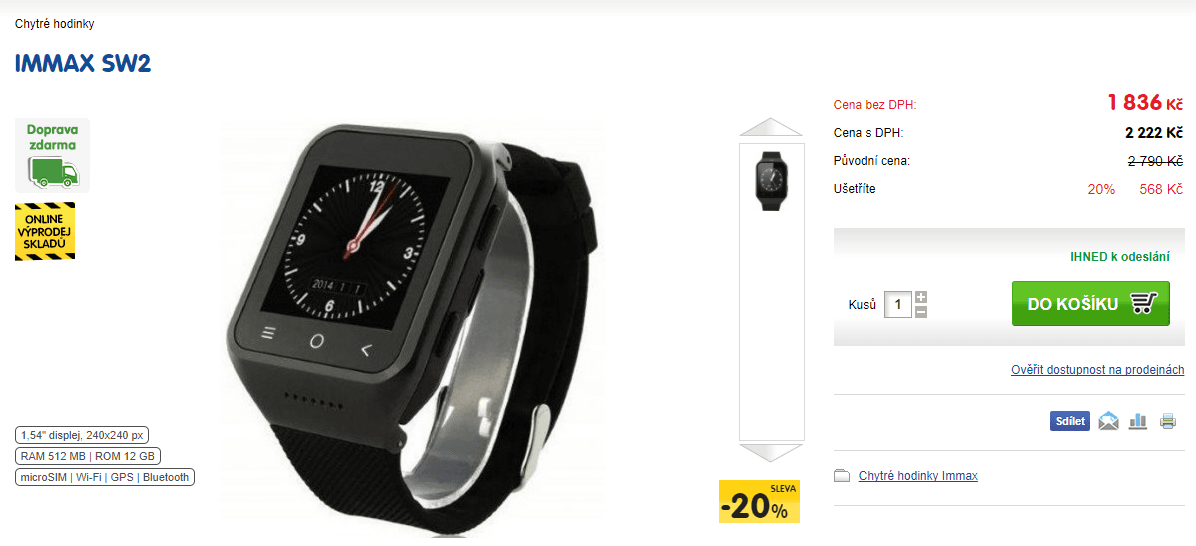Show next thumbnail with down arrow

[x=771, y=454]
